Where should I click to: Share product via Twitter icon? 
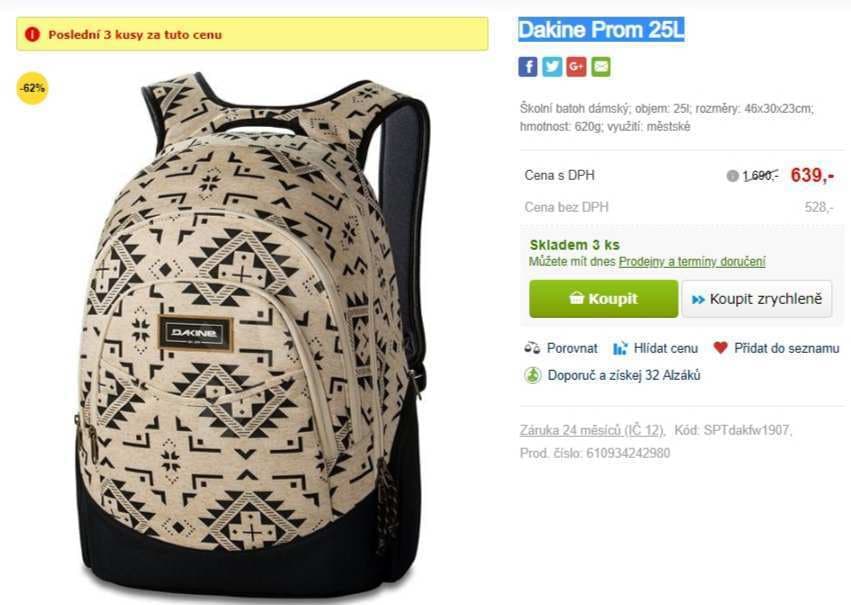(x=552, y=67)
